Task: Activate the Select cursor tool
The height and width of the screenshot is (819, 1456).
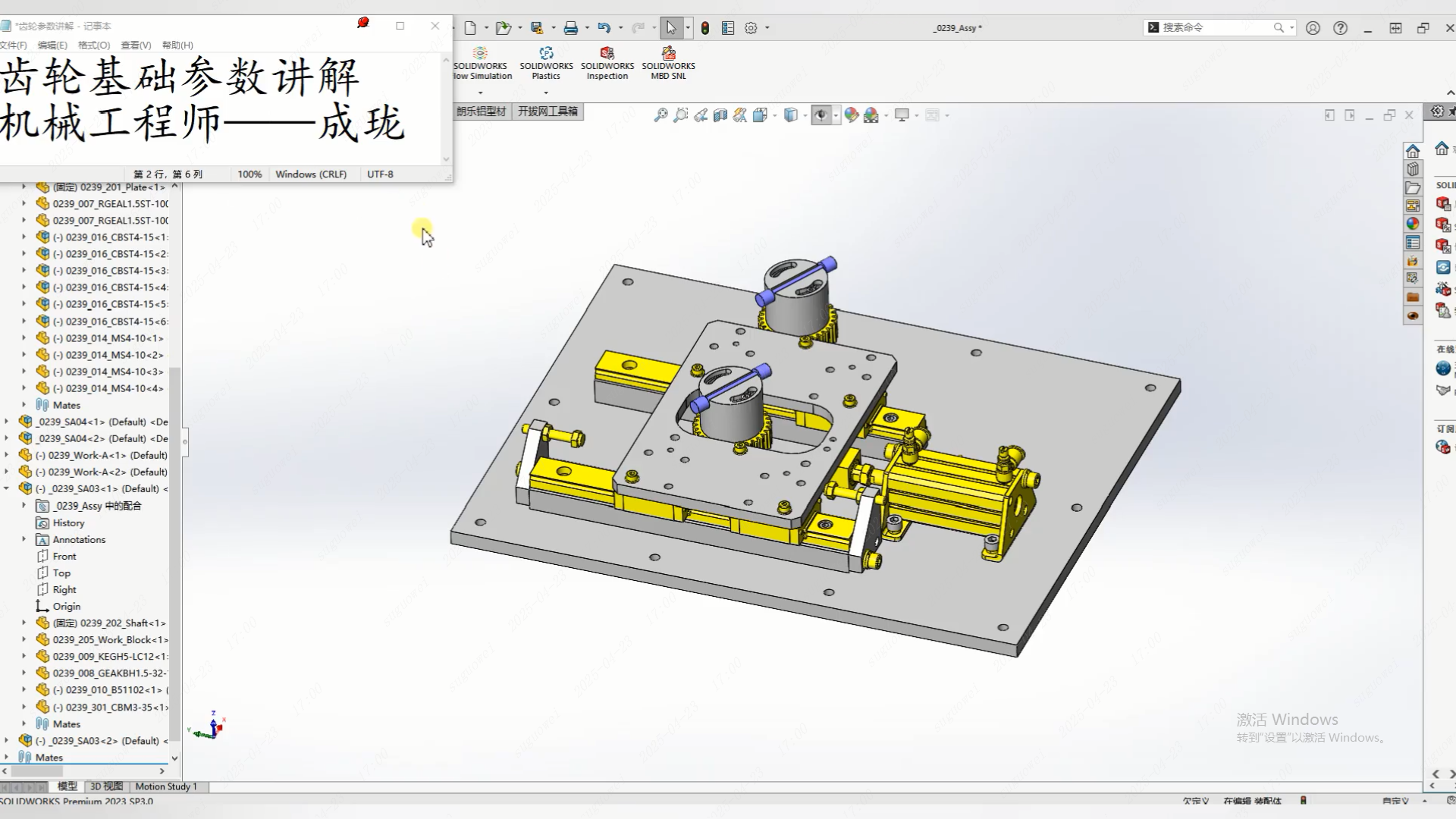Action: (x=671, y=28)
